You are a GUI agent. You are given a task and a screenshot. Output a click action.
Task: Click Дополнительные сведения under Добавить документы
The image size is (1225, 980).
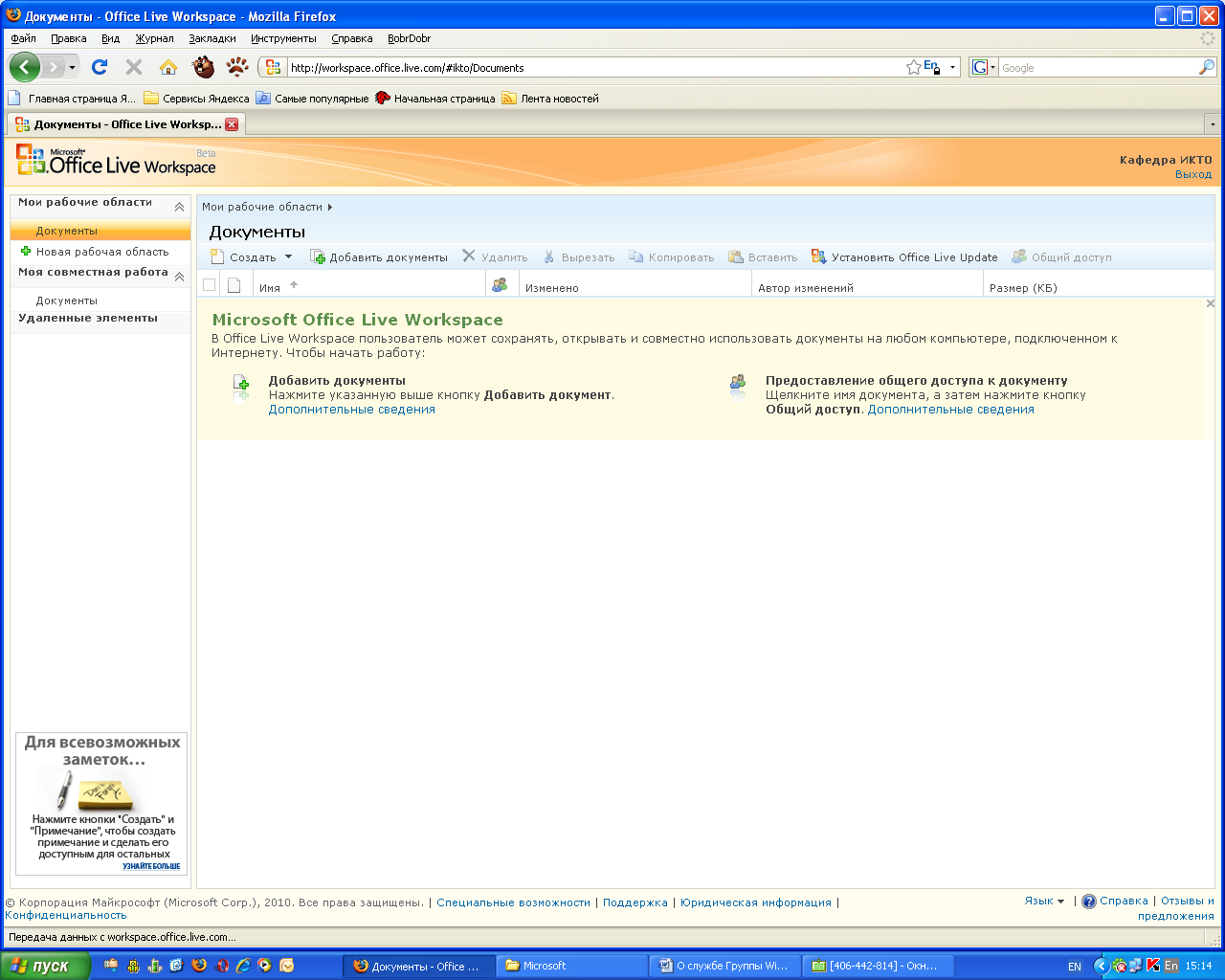pos(351,409)
